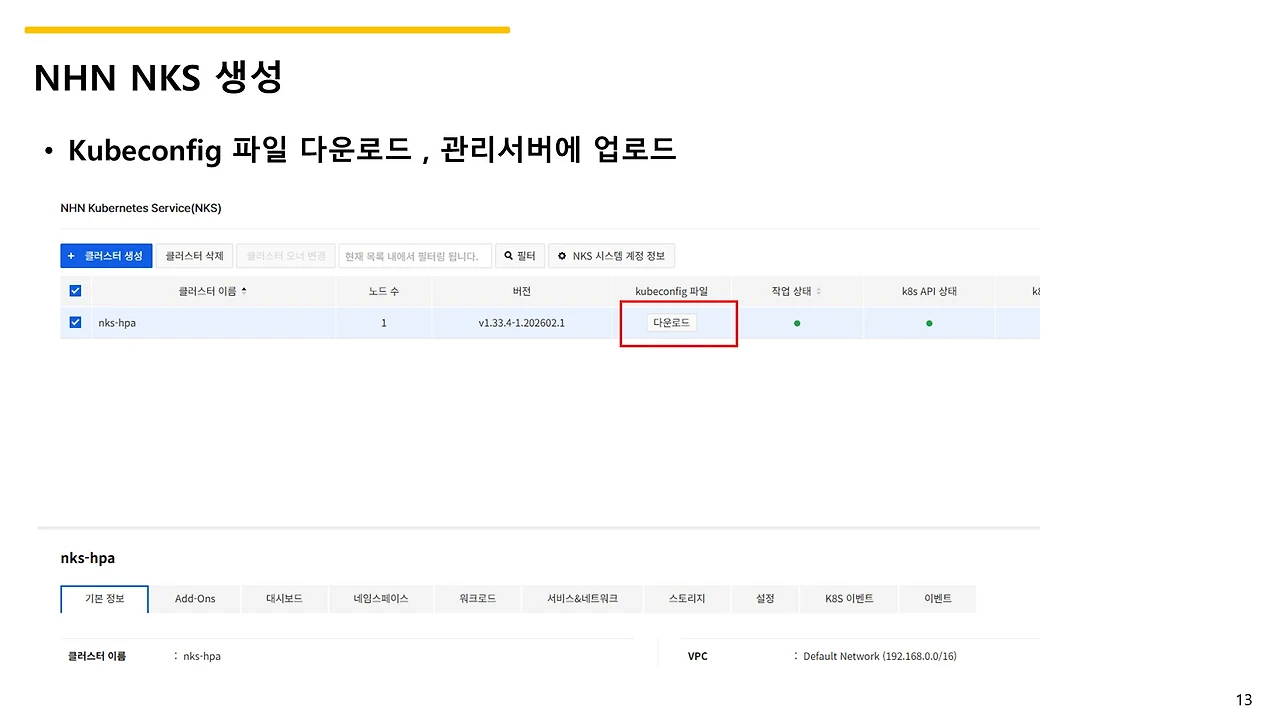
Task: Sort by 클러스터 이름 using the sort arrow
Action: click(244, 291)
